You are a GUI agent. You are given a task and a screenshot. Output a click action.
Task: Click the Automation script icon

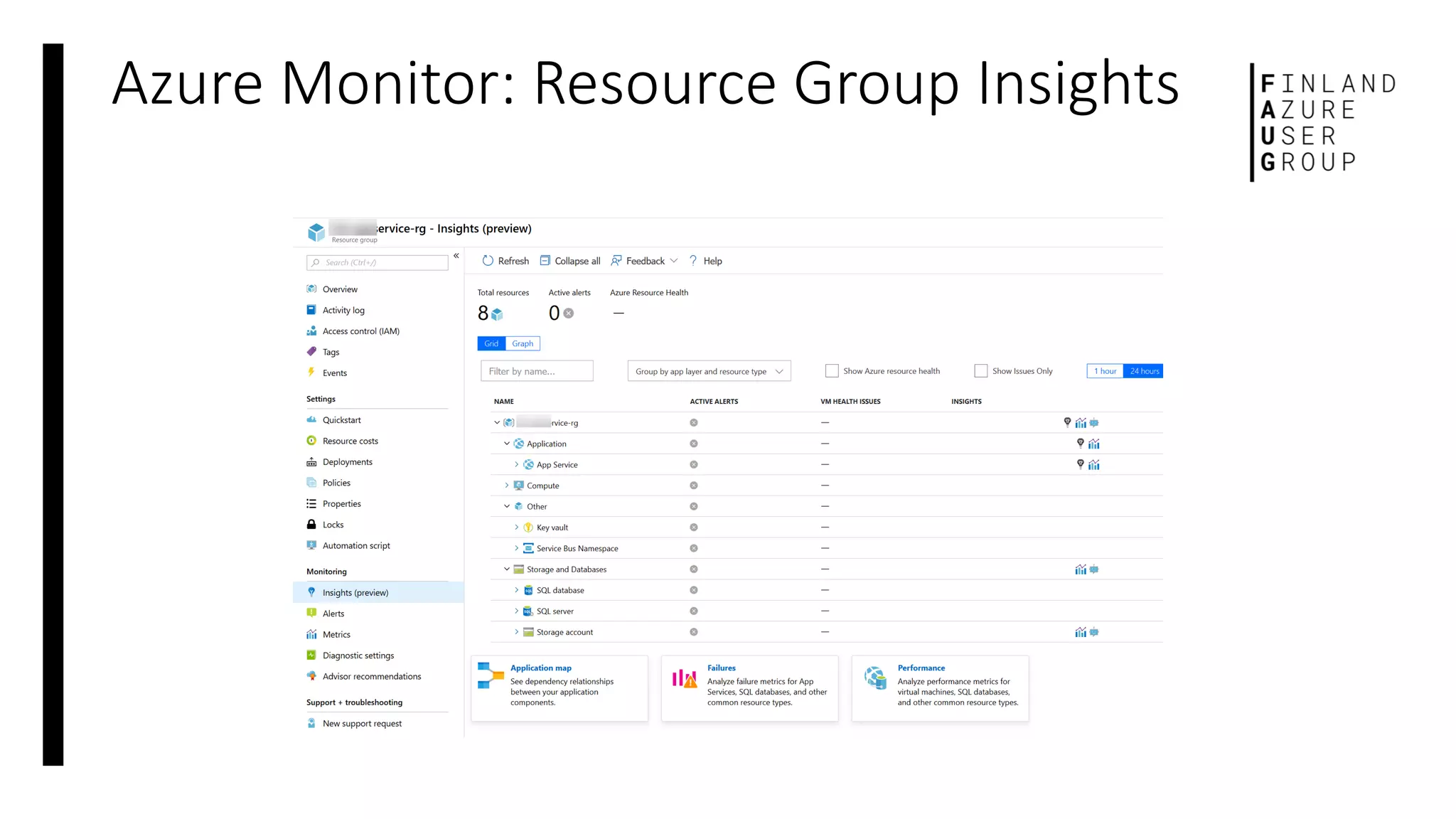click(311, 545)
